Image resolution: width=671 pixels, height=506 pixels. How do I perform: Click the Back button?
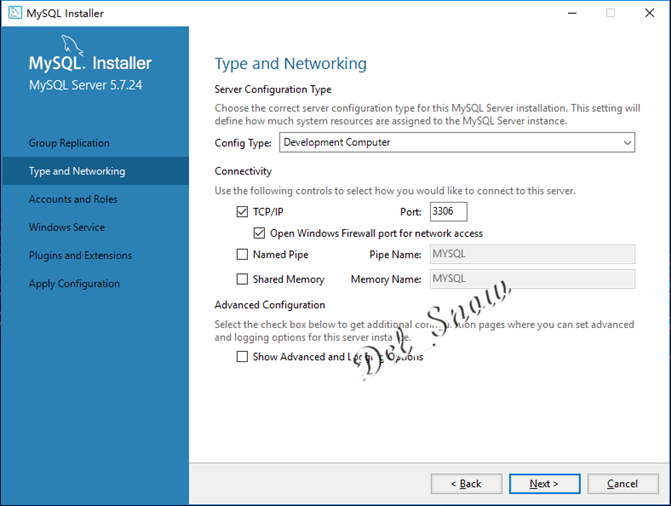pos(466,484)
